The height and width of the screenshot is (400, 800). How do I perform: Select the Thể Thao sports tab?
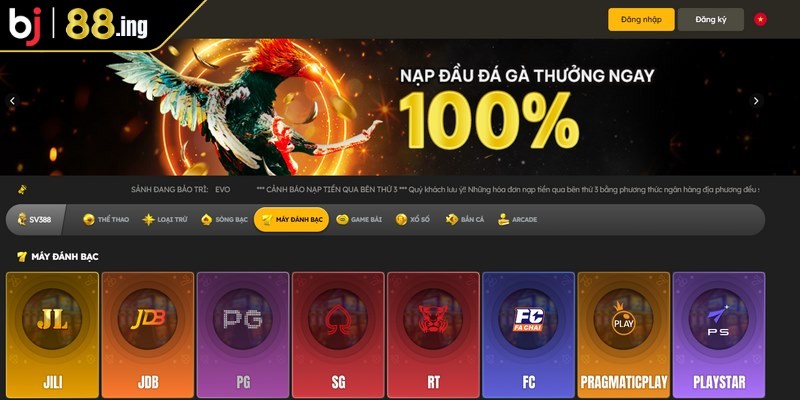coord(106,219)
